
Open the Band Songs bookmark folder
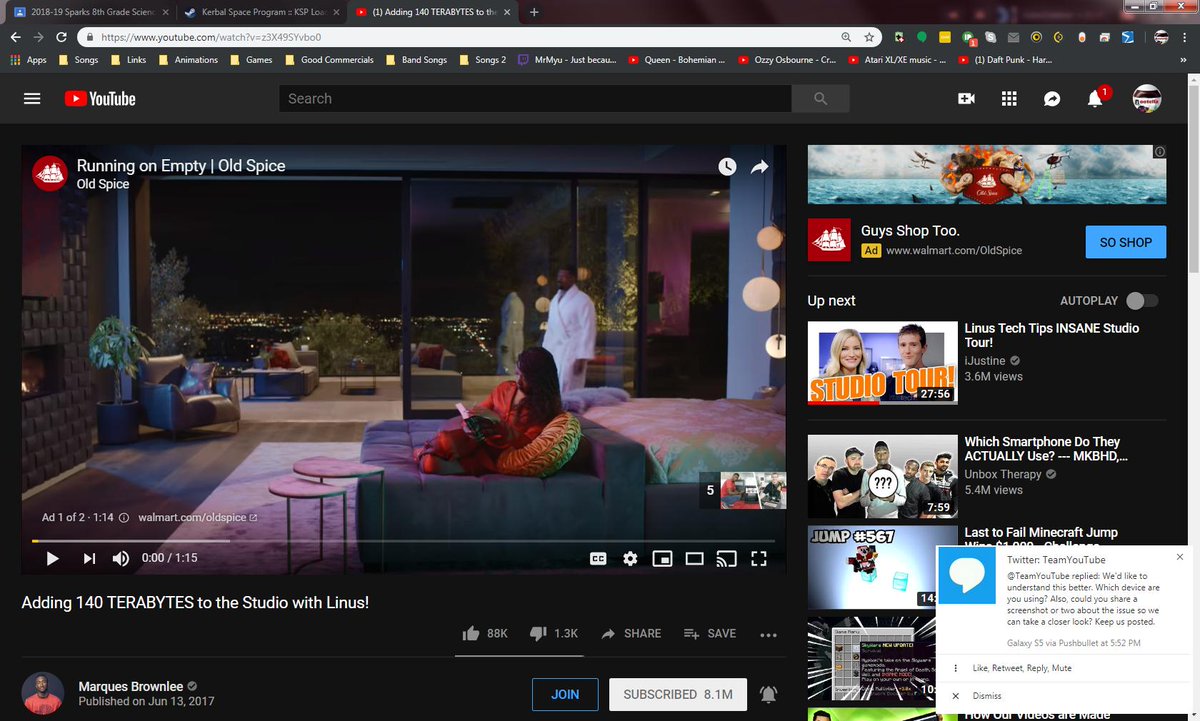(x=416, y=60)
